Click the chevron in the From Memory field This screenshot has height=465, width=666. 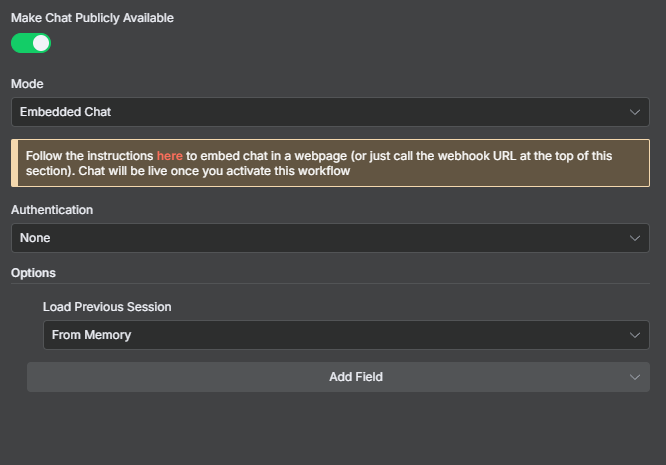point(635,335)
